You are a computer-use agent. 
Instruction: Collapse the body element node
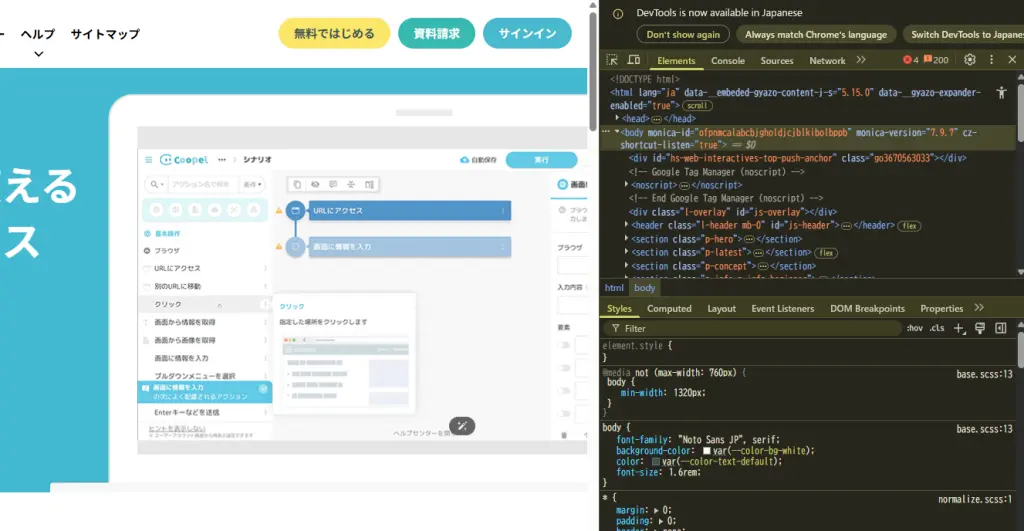pos(616,132)
